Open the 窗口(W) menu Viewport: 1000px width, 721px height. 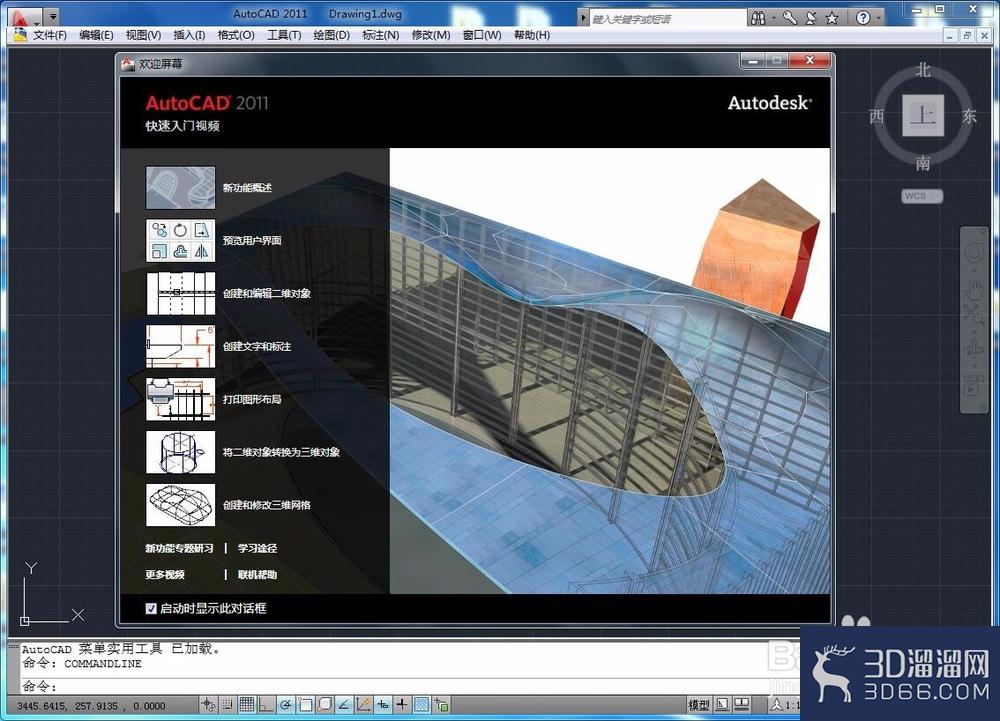(x=482, y=35)
